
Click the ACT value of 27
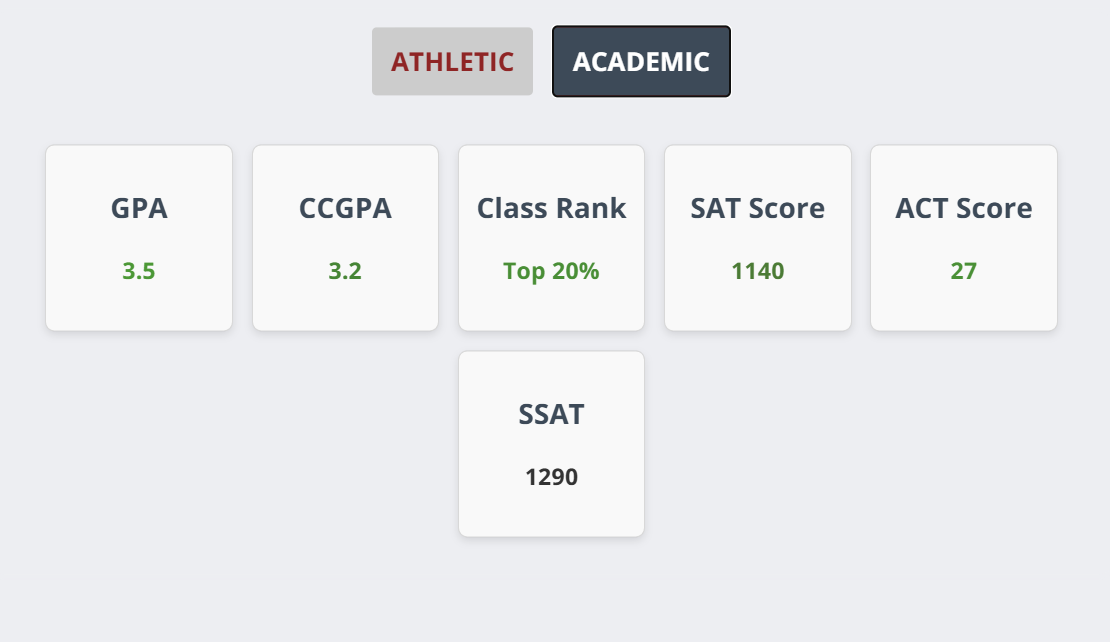point(963,271)
